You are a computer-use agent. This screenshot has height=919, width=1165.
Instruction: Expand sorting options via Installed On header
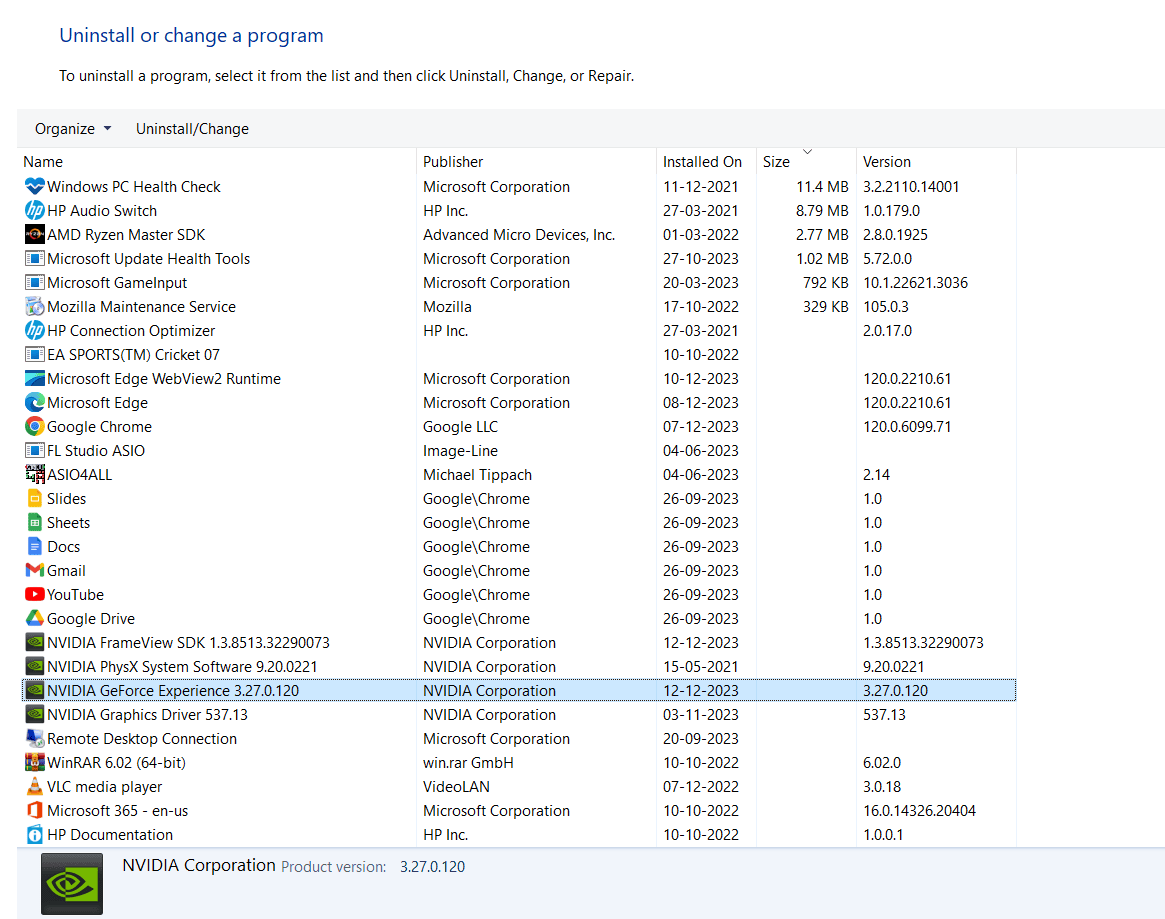pos(703,161)
